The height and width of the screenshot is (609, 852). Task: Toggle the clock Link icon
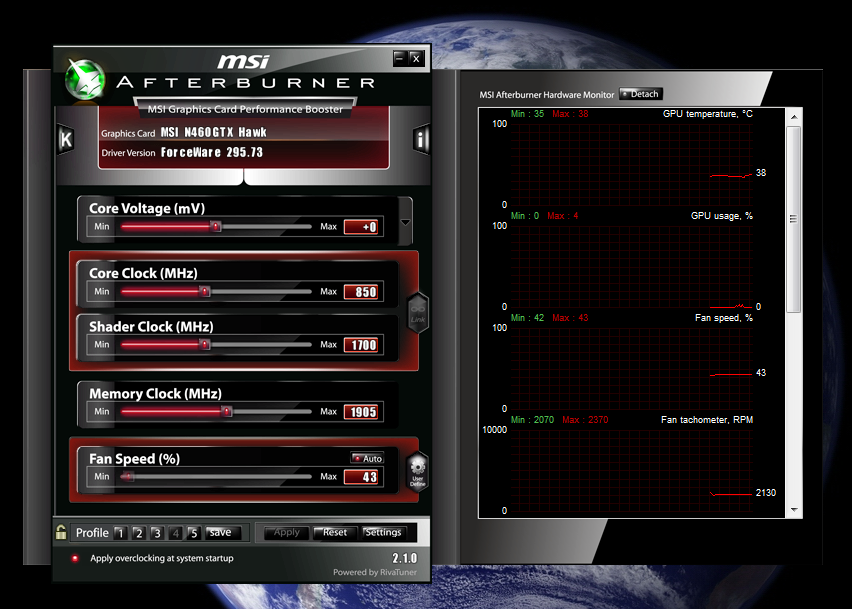pyautogui.click(x=417, y=312)
